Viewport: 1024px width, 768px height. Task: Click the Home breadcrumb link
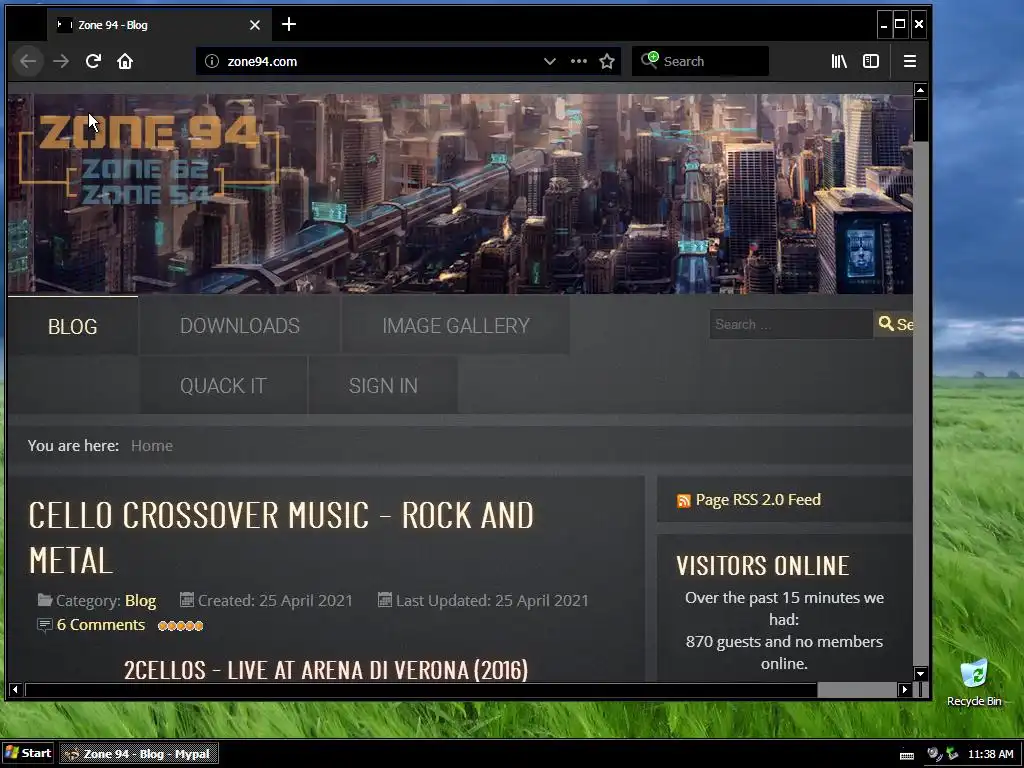152,445
